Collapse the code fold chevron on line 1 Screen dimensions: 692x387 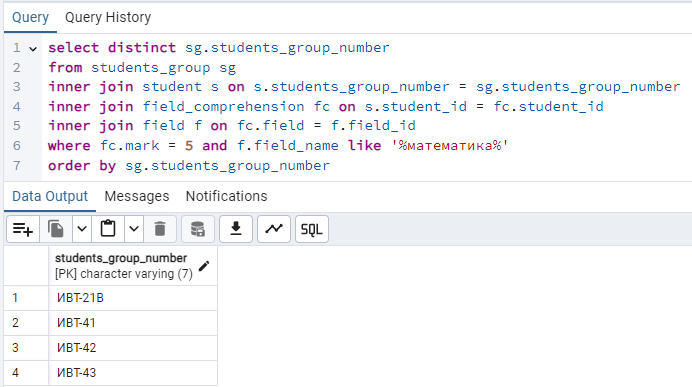coord(33,49)
